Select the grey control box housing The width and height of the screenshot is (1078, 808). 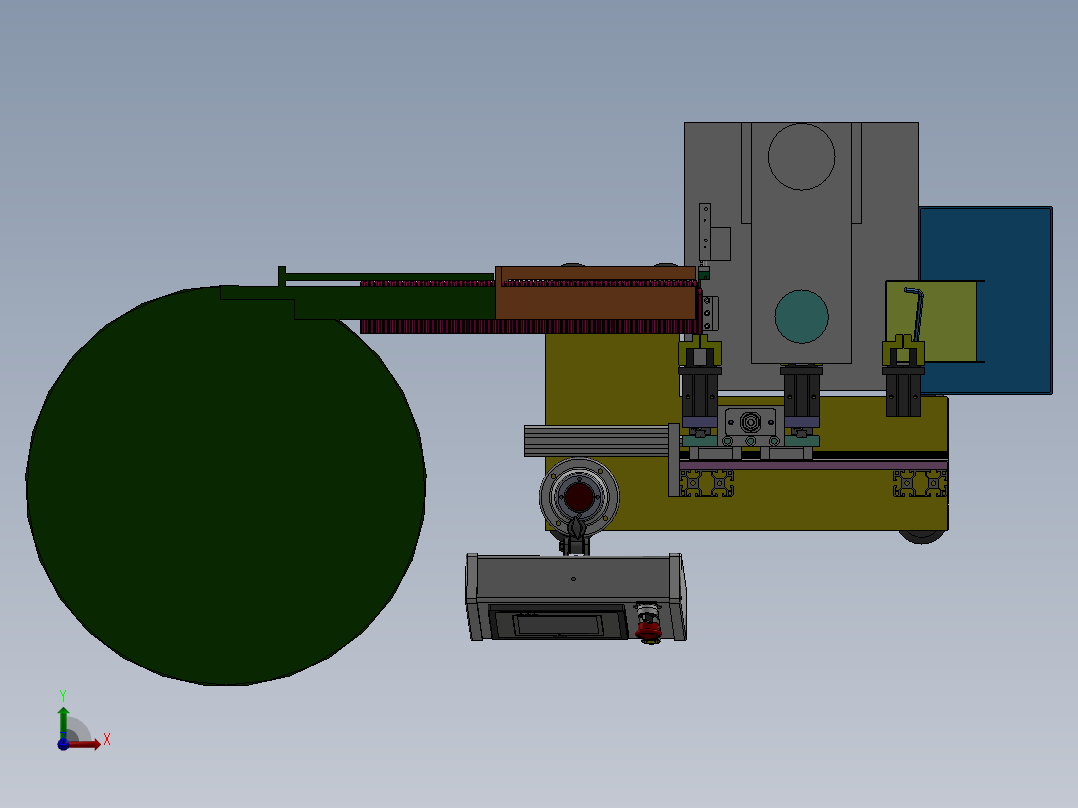click(575, 597)
